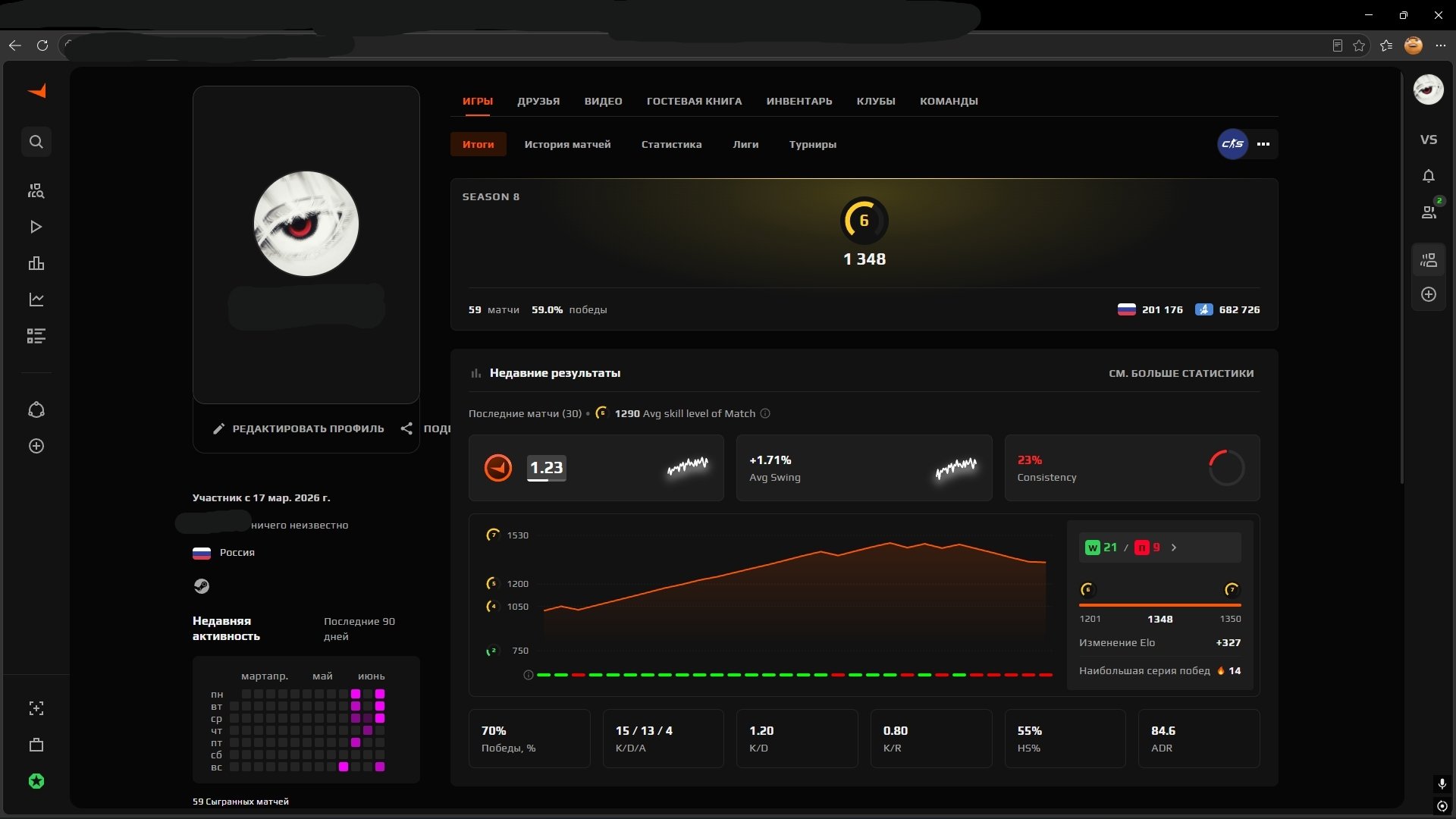Image resolution: width=1456 pixels, height=819 pixels.
Task: Open the browser reading view icon
Action: coord(1337,45)
